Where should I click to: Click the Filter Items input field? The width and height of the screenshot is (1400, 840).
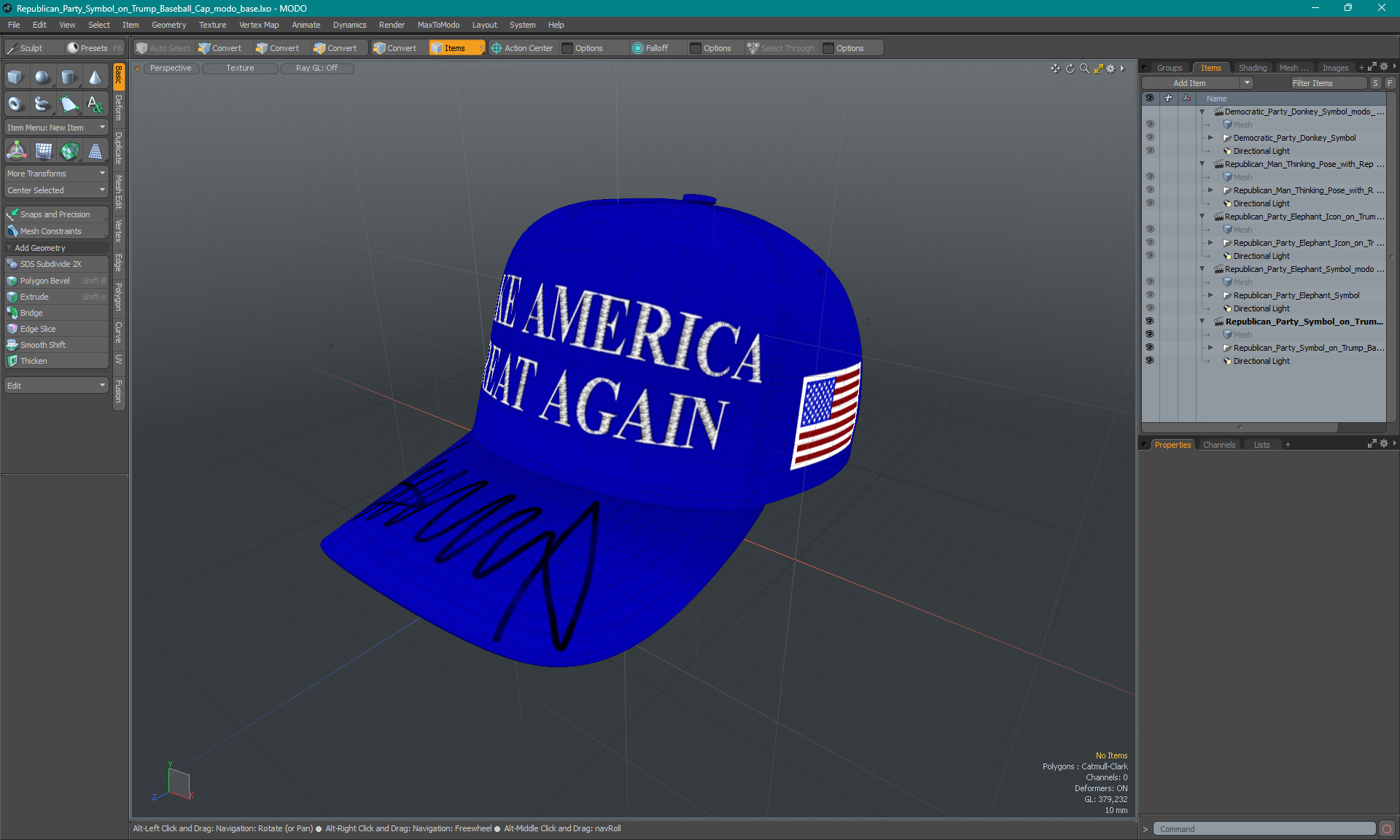(x=1328, y=83)
